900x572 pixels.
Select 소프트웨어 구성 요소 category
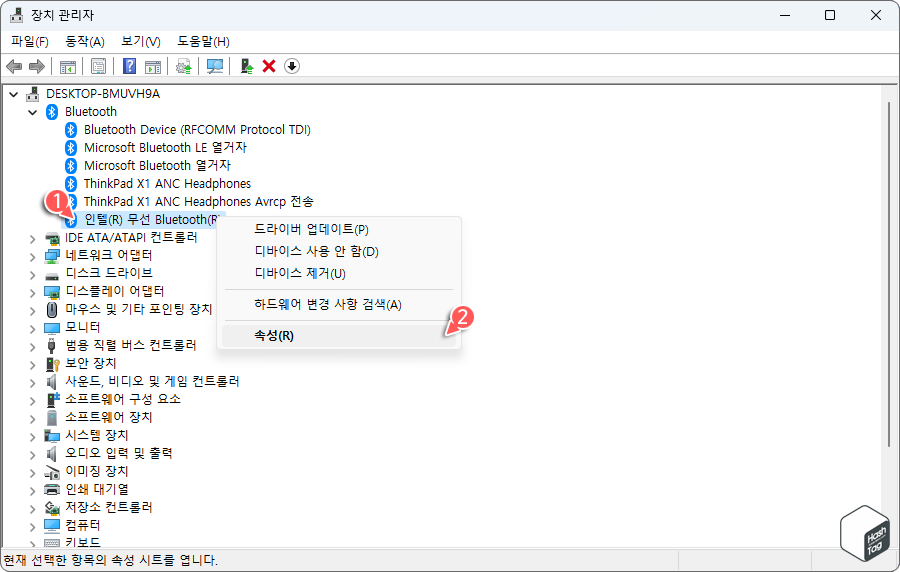pos(123,399)
